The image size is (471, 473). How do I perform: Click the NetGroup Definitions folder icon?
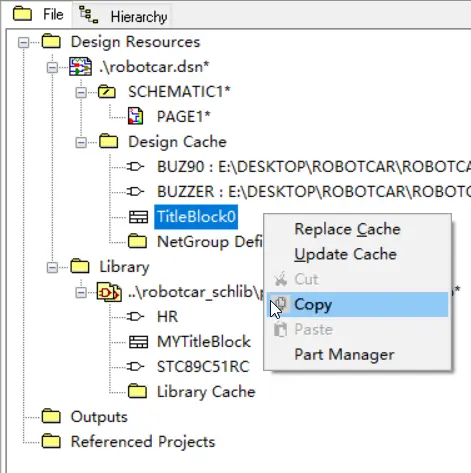tap(137, 241)
